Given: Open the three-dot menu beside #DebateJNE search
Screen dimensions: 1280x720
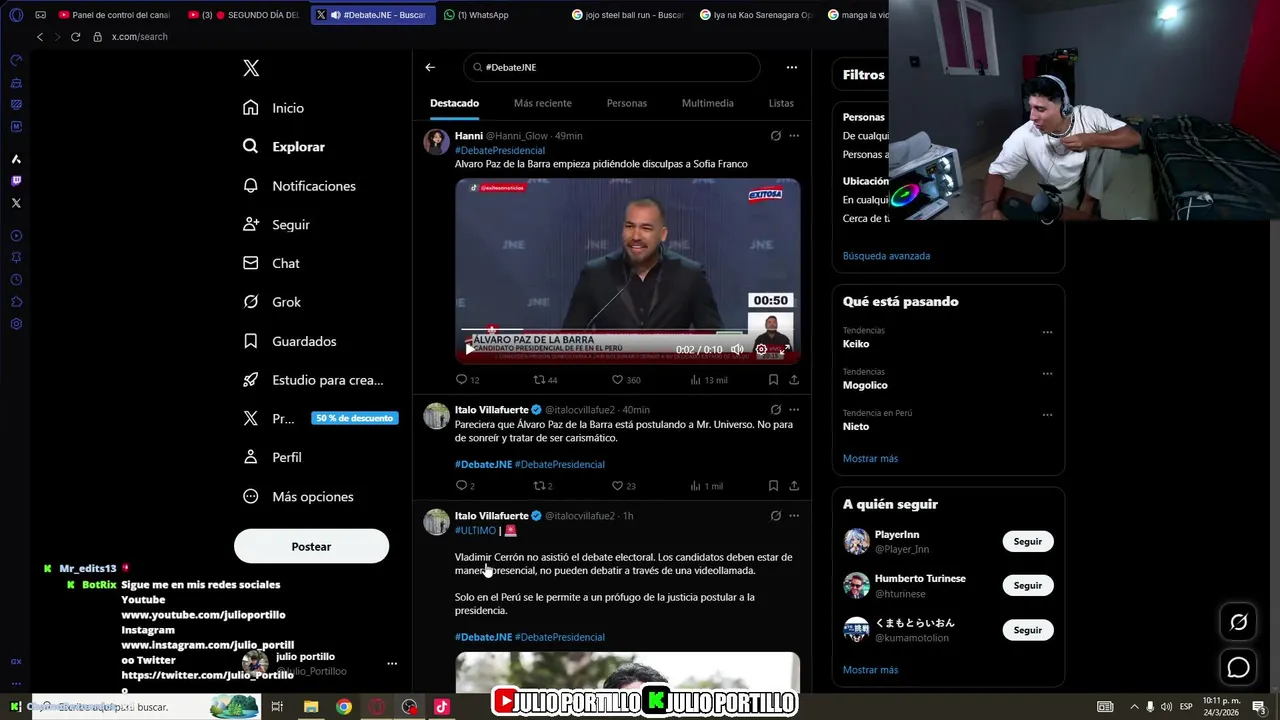Looking at the screenshot, I should point(791,67).
